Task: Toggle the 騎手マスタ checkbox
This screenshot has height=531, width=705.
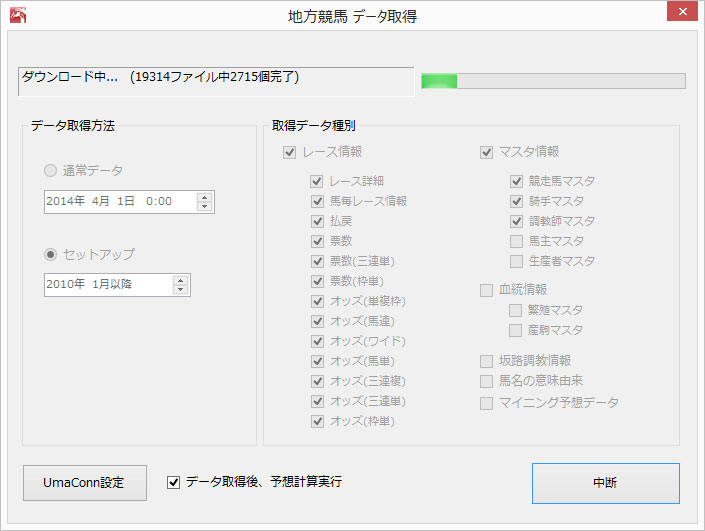Action: point(516,201)
